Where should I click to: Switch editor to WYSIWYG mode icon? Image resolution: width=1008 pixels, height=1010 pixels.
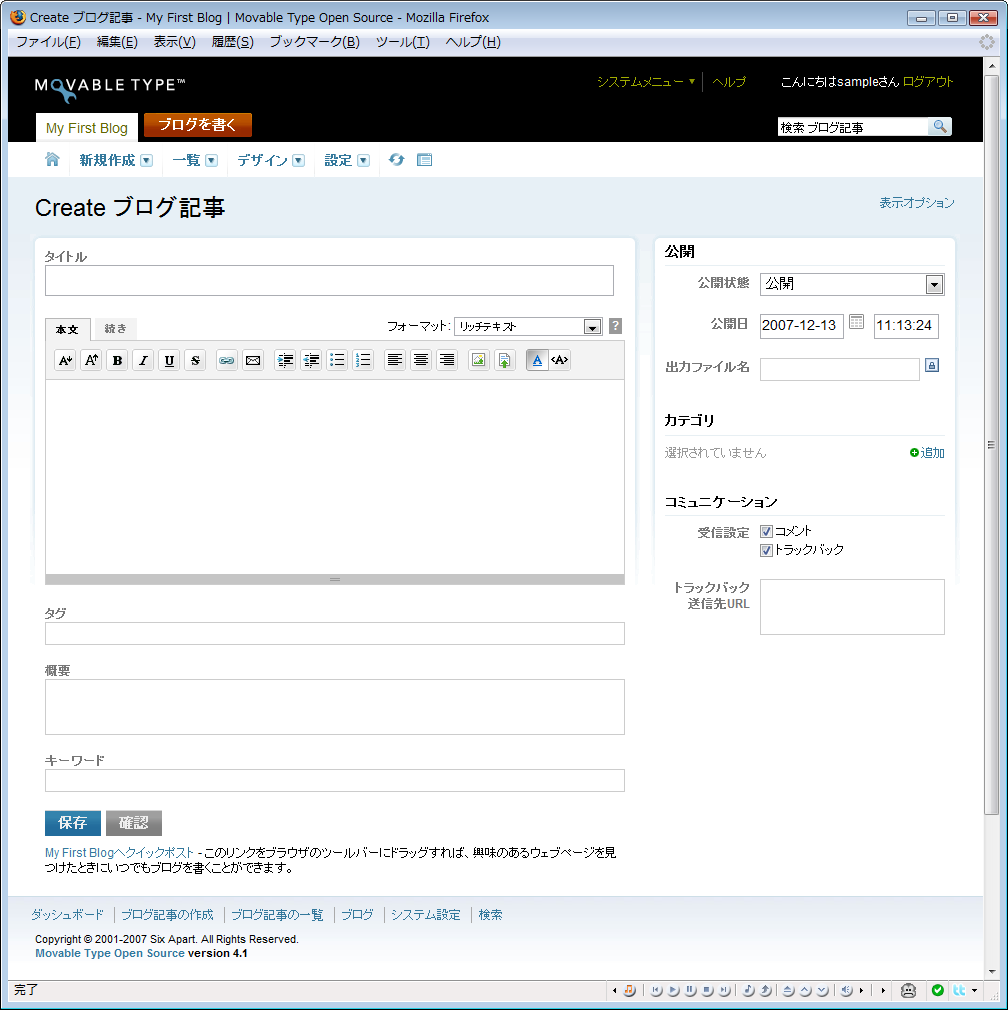click(537, 360)
